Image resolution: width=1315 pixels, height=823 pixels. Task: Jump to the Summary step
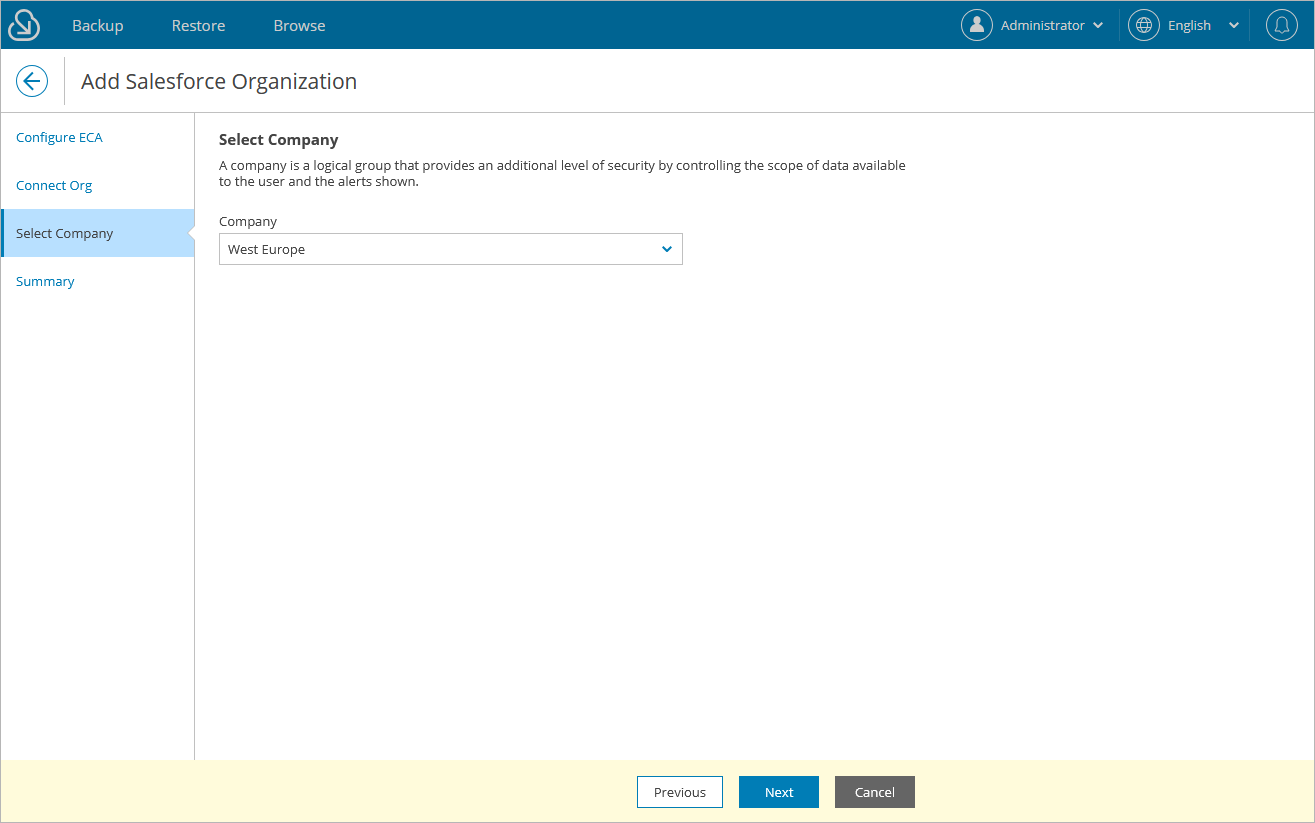(x=45, y=281)
